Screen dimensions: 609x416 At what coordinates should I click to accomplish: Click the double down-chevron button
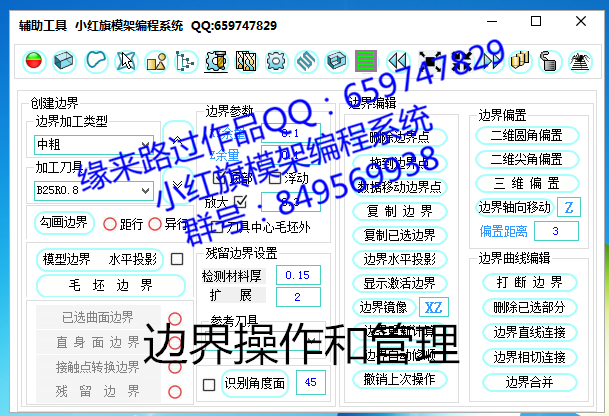pyautogui.click(x=177, y=185)
